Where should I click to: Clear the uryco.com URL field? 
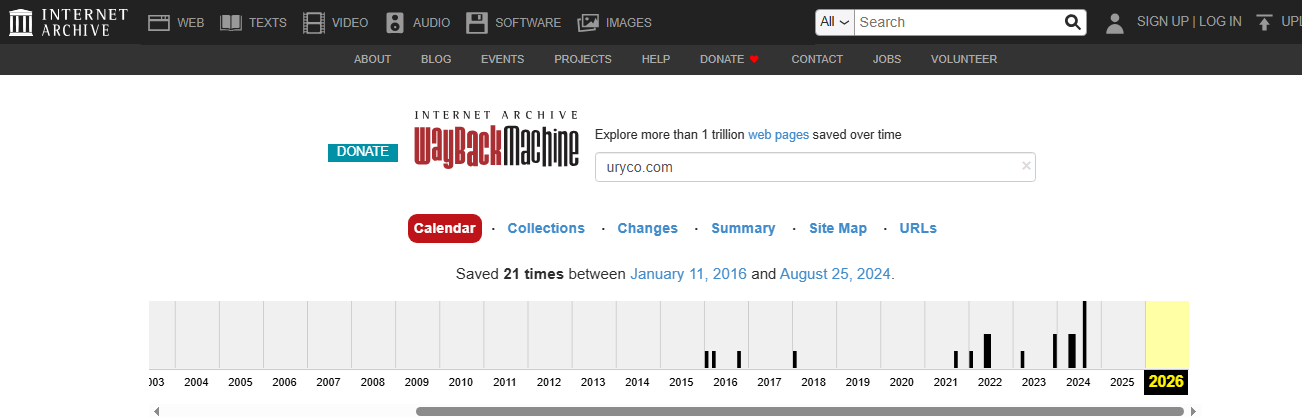(1026, 166)
